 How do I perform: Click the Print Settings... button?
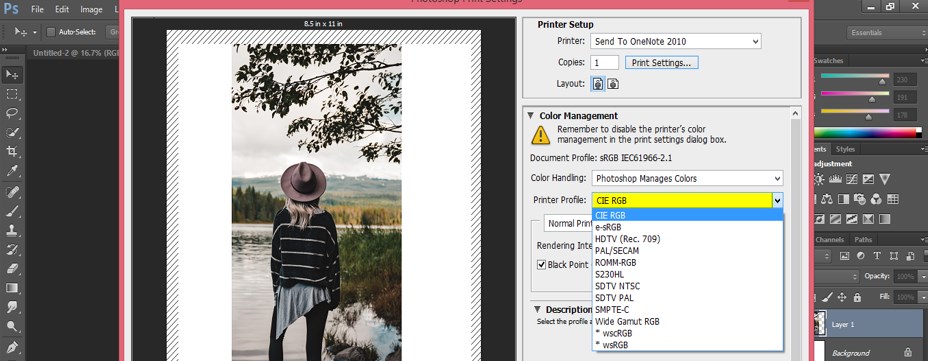[x=662, y=63]
